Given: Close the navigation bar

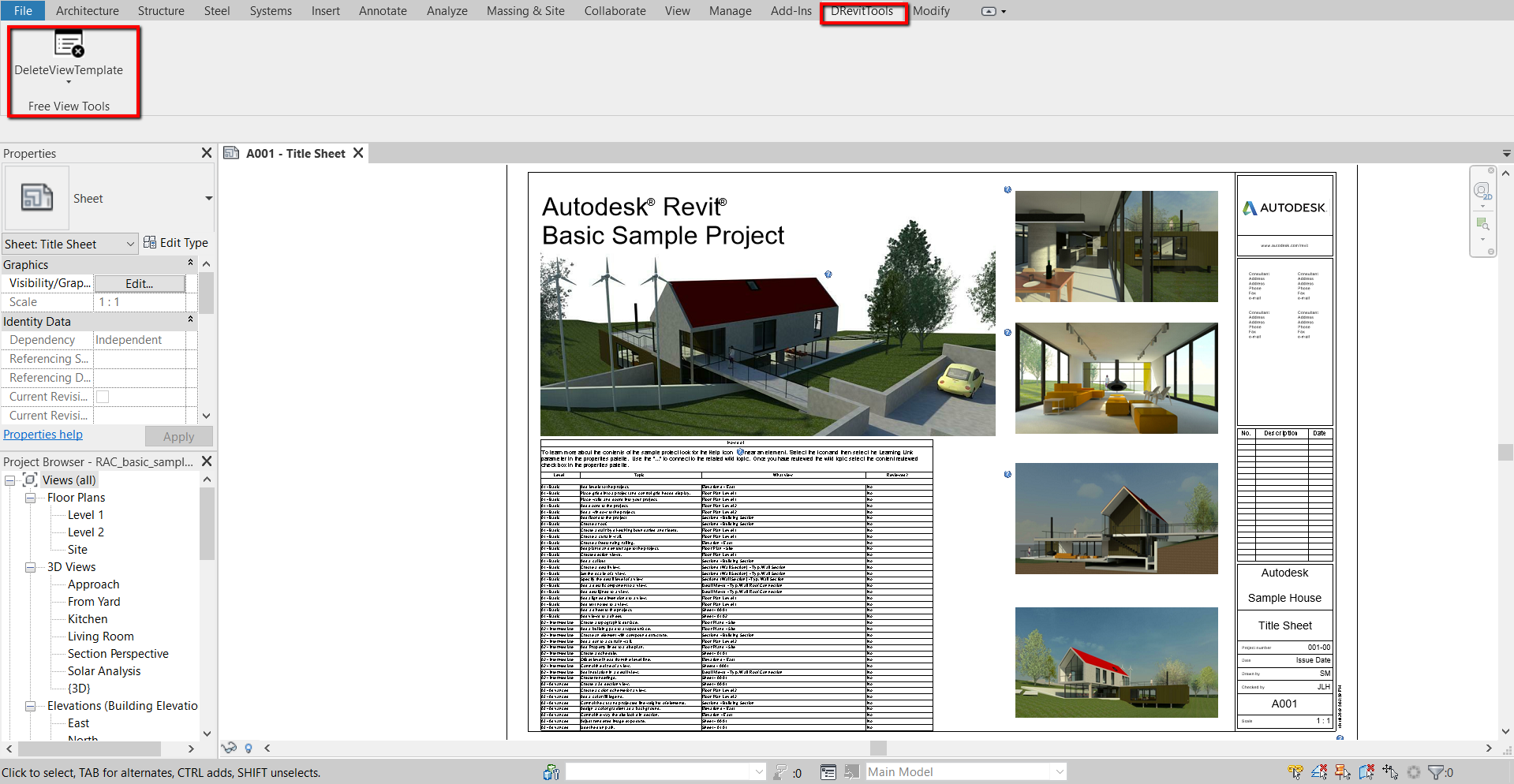Looking at the screenshot, I should [1491, 170].
